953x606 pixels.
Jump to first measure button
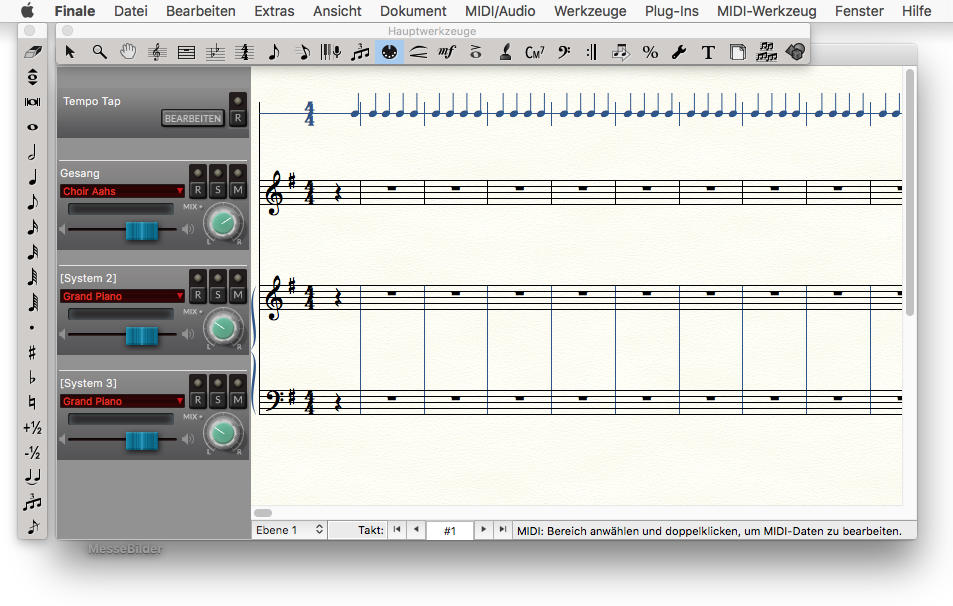click(397, 529)
